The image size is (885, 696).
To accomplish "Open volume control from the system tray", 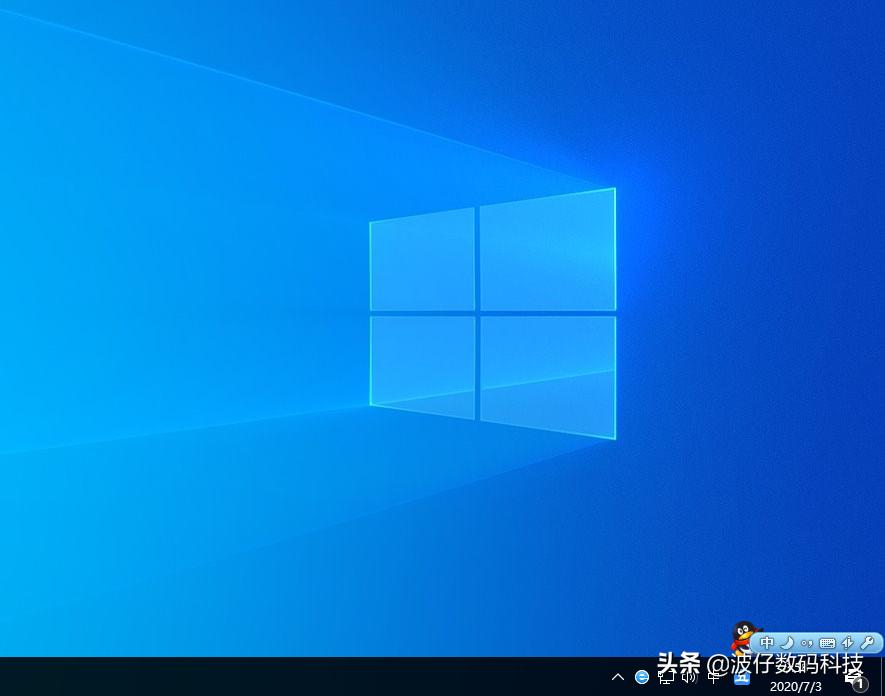I will tap(689, 679).
